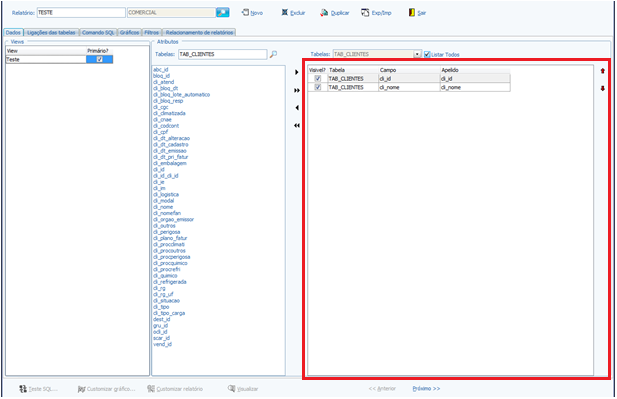Exit via the Sair button
This screenshot has width=617, height=399.
click(417, 13)
